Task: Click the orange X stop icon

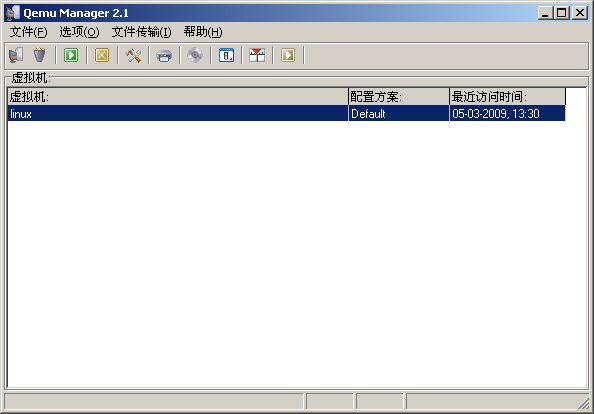Action: (x=102, y=55)
